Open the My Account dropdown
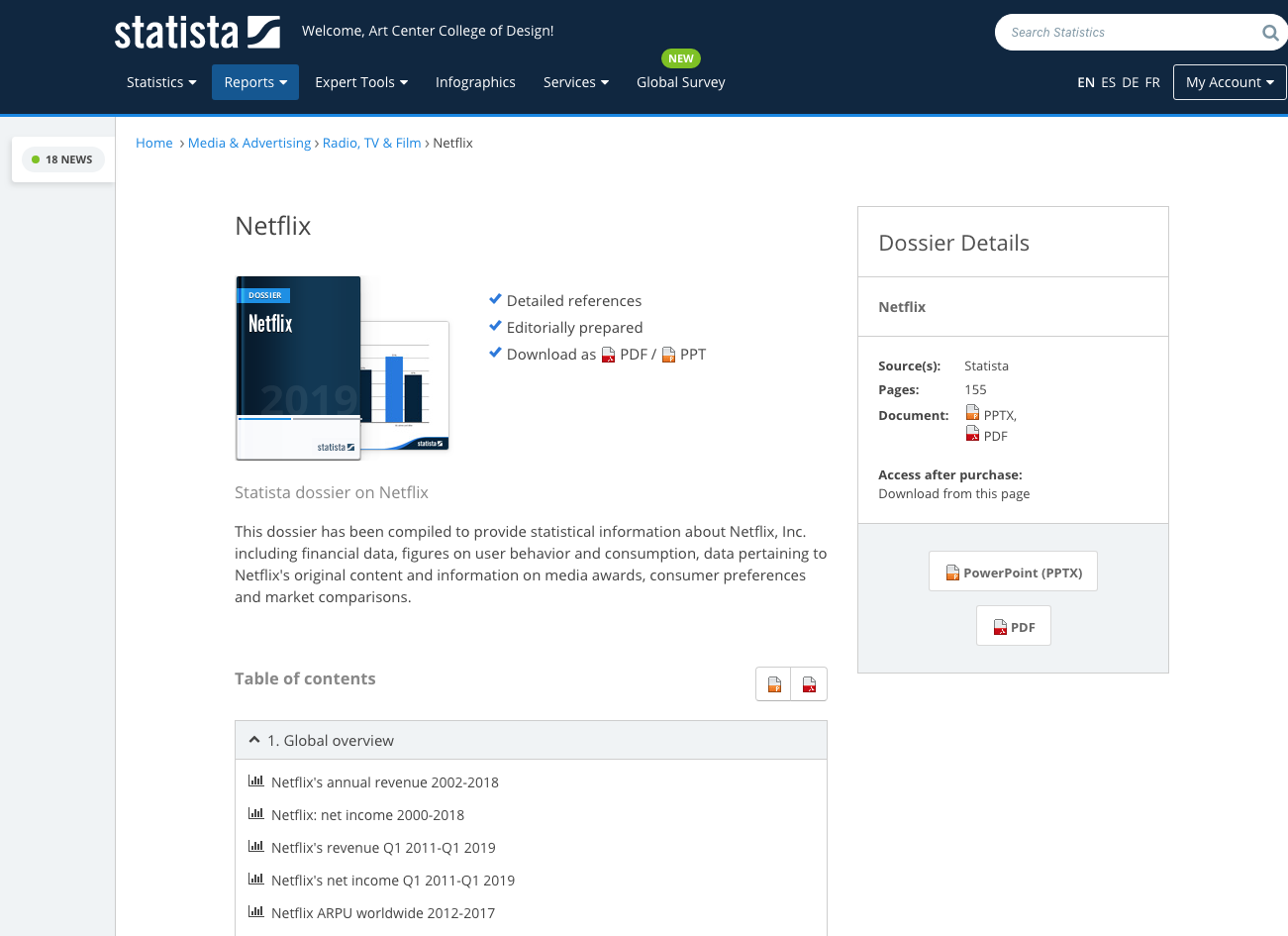Image resolution: width=1288 pixels, height=936 pixels. 1230,82
